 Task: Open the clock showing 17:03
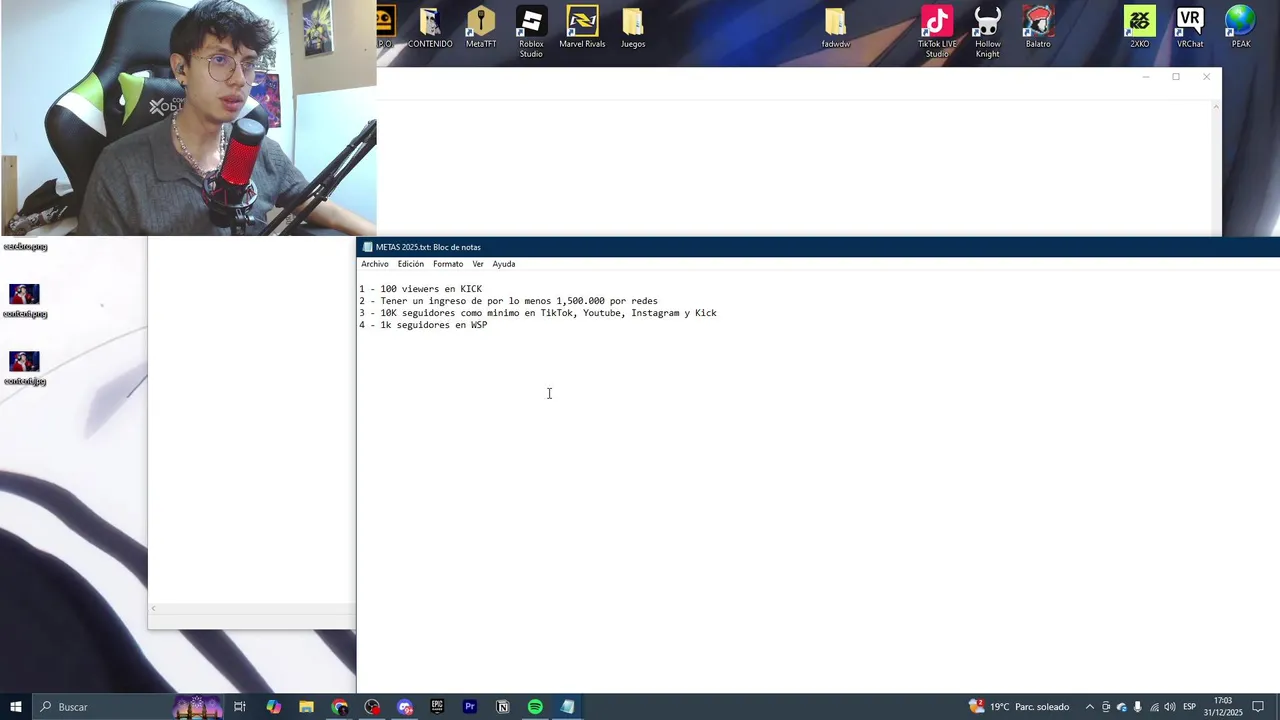1223,707
